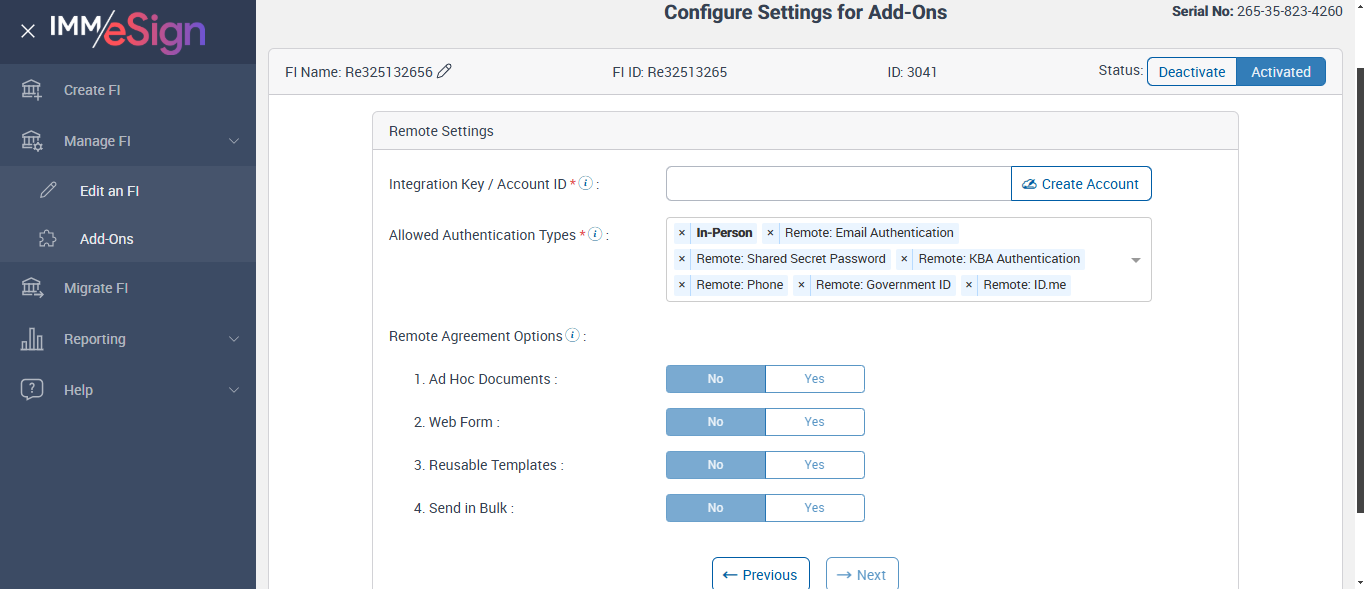The image size is (1366, 589).
Task: Remove the Remote: Phone tag
Action: (682, 285)
